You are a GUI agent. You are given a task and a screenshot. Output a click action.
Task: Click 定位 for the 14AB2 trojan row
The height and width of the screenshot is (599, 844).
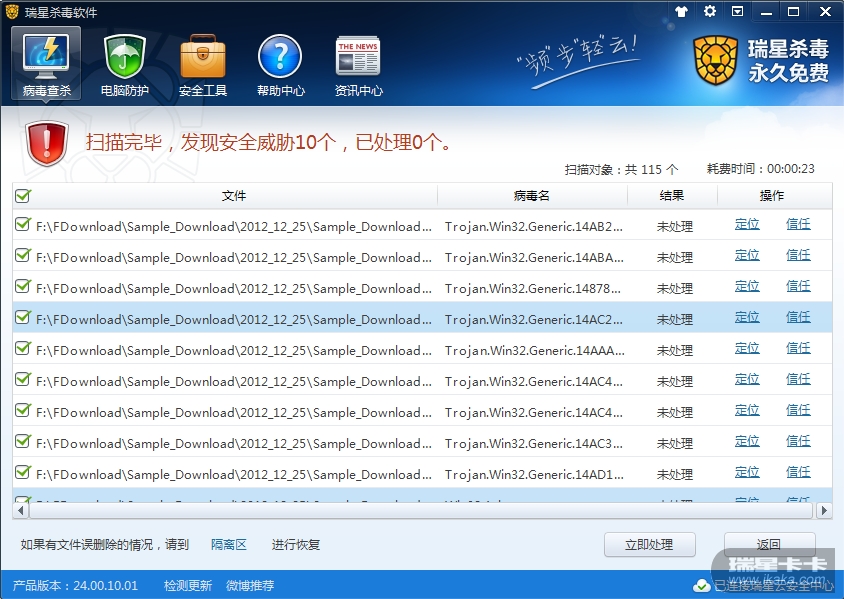coord(747,224)
